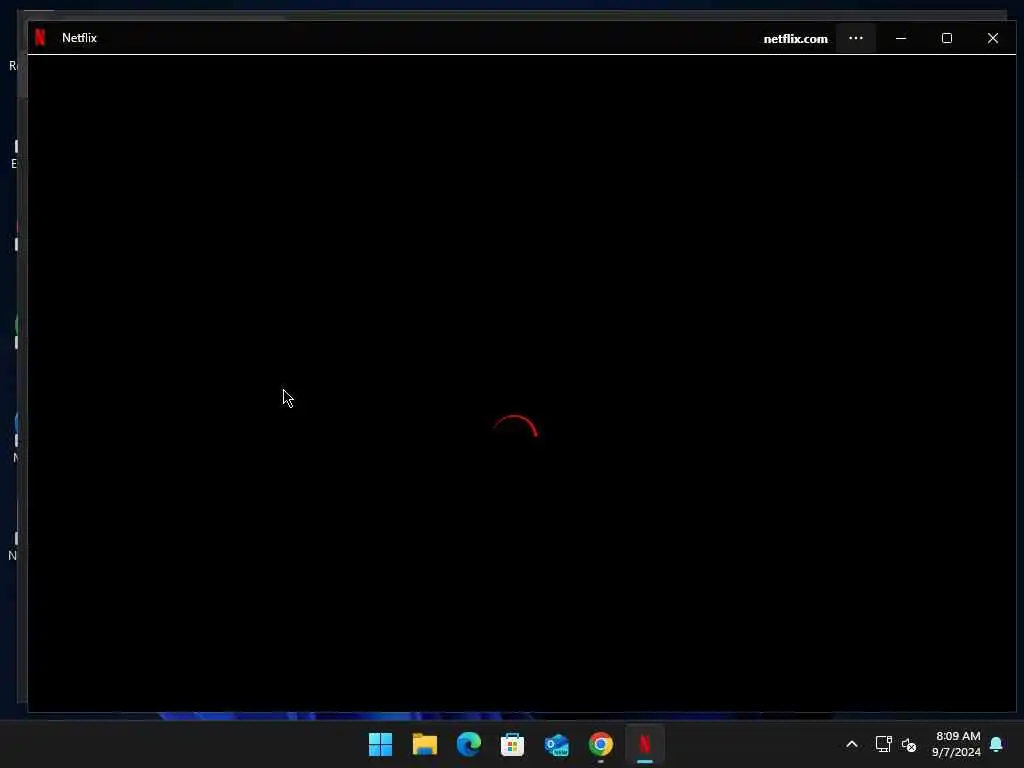Open the Windows Start menu
The image size is (1024, 768).
pos(380,744)
